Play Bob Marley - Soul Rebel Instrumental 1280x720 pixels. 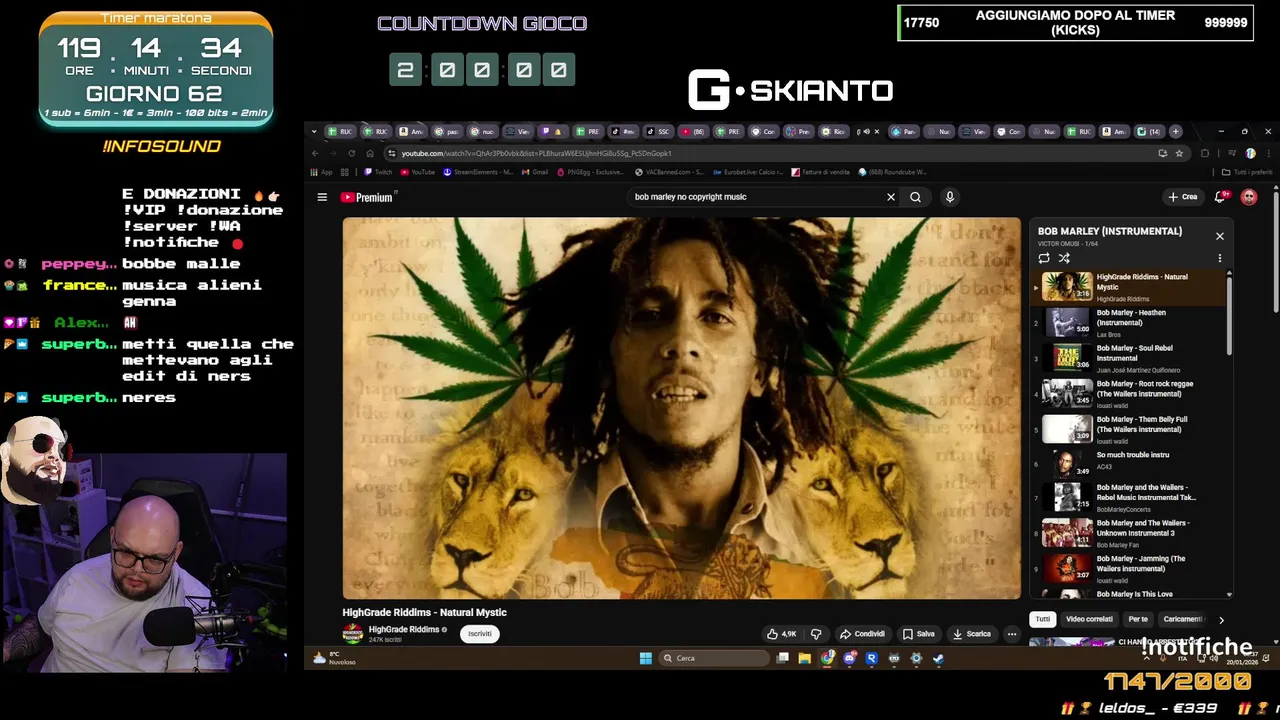click(1129, 358)
